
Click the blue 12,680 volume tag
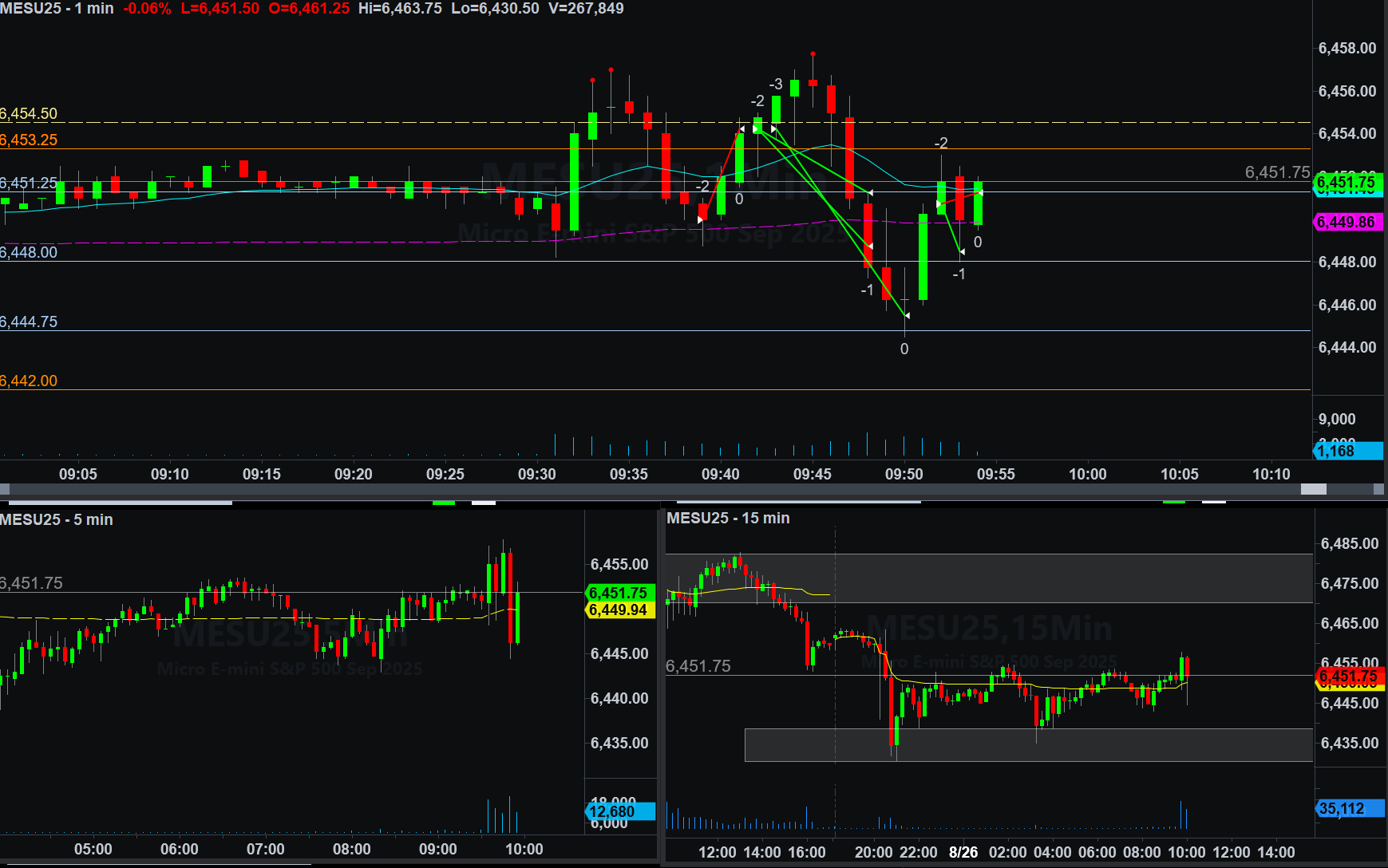619,811
